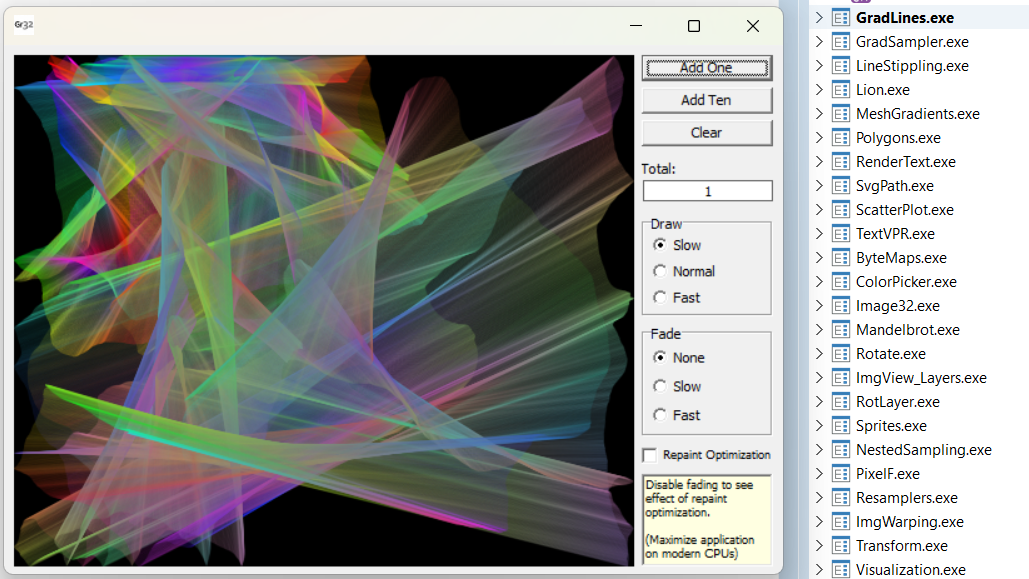Click the Total value field

(x=707, y=191)
